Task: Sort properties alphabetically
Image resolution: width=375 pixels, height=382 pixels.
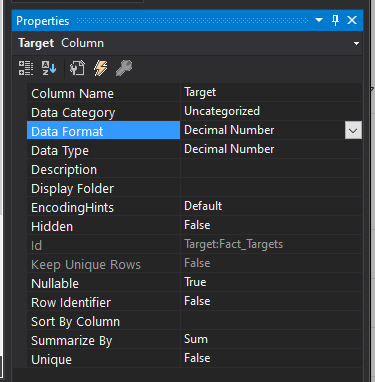Action: (49, 68)
